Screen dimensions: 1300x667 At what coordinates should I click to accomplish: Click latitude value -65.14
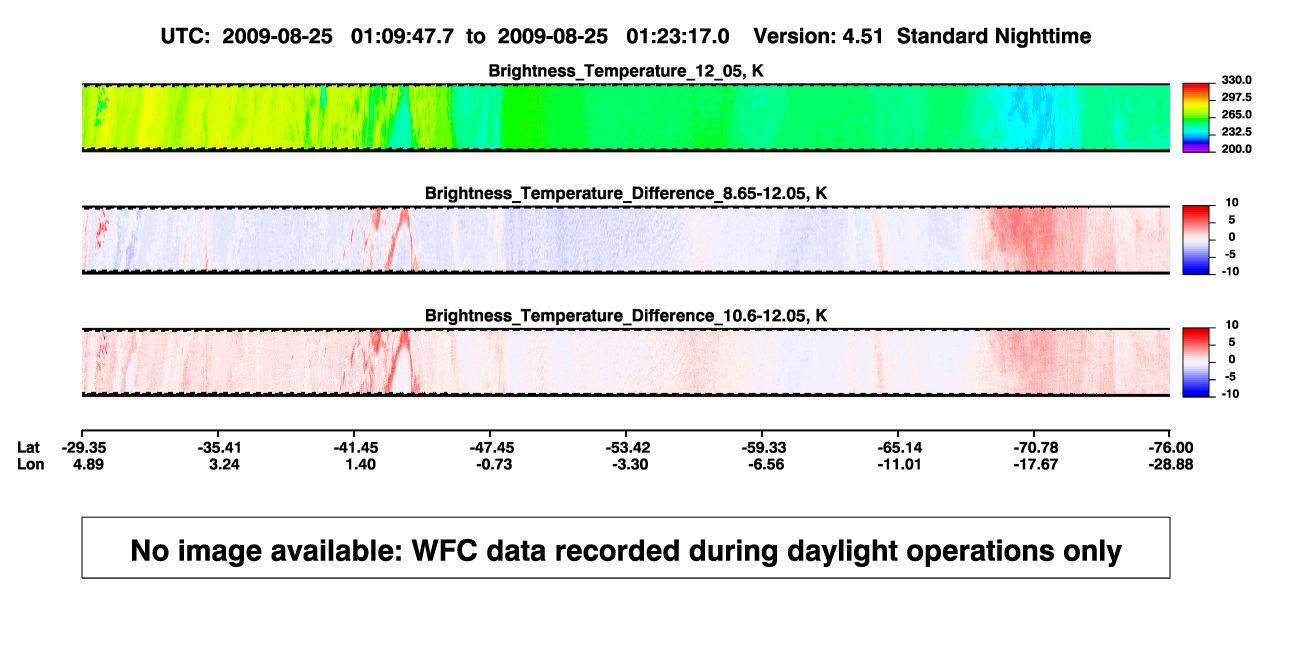click(x=900, y=447)
